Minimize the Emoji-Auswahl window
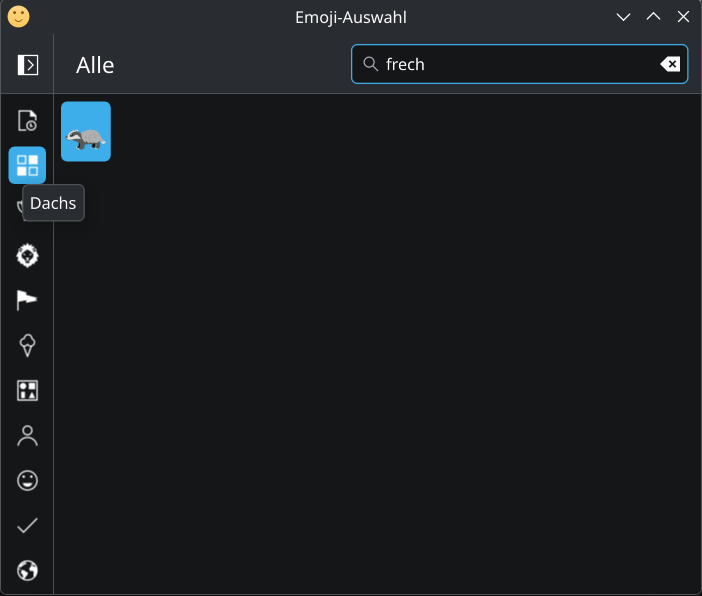Viewport: 702px width, 596px height. point(623,17)
